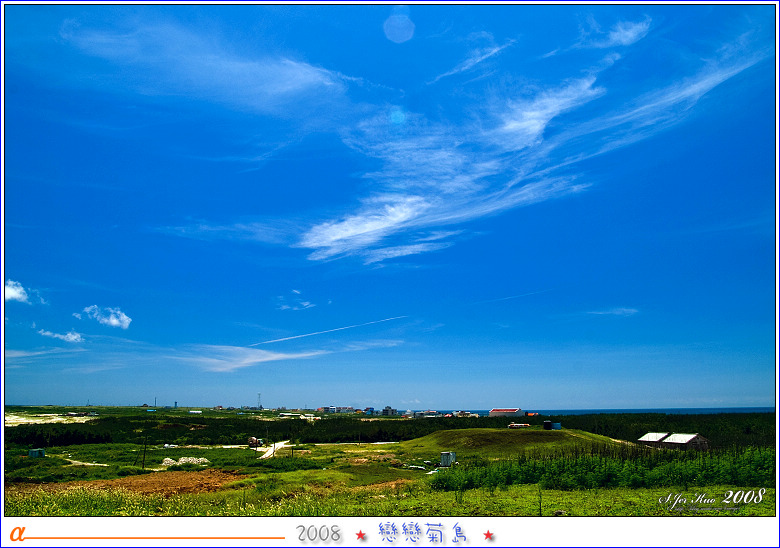This screenshot has height=548, width=780.
Task: Click the red star right of the Chinese title
Action: (x=488, y=535)
